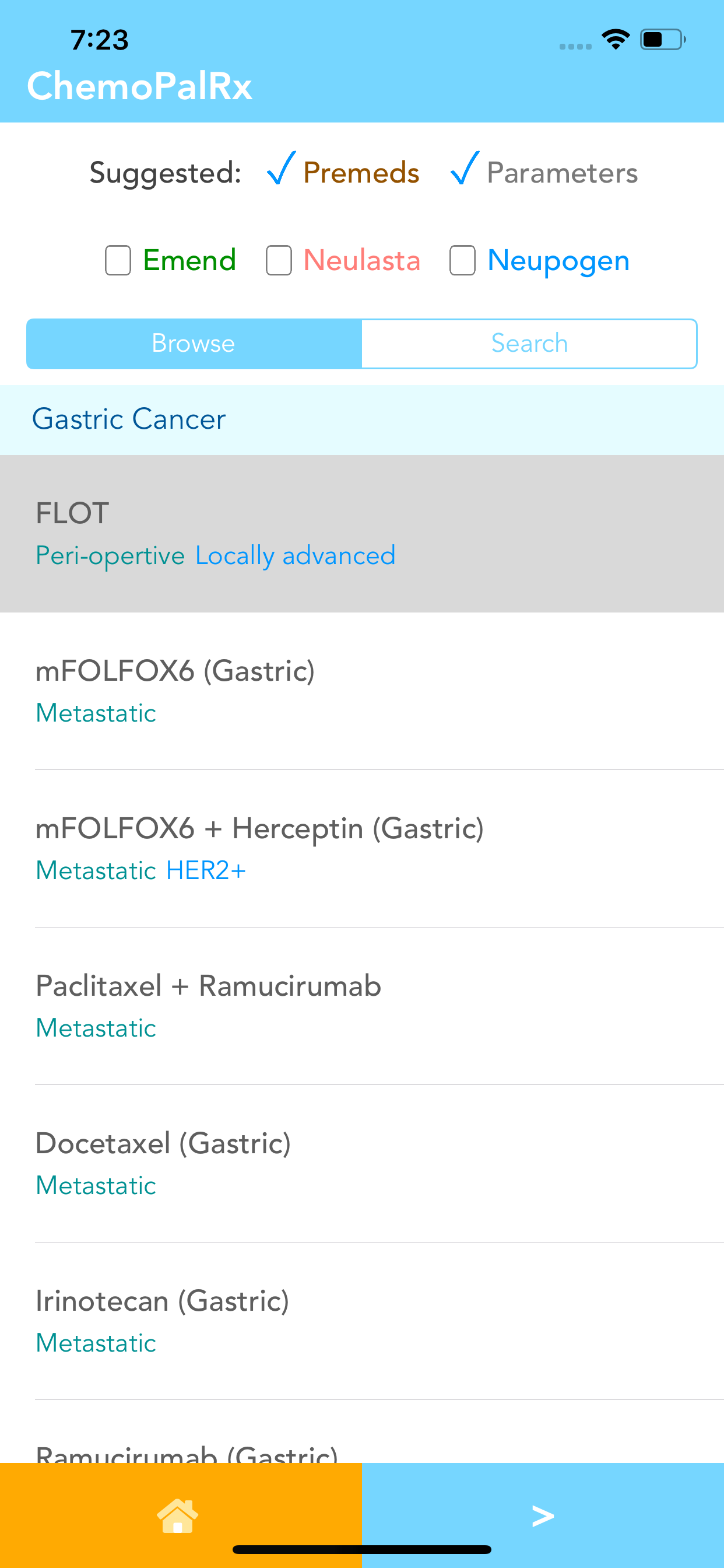
Task: Collapse the Gastric Cancer section header
Action: click(x=362, y=419)
